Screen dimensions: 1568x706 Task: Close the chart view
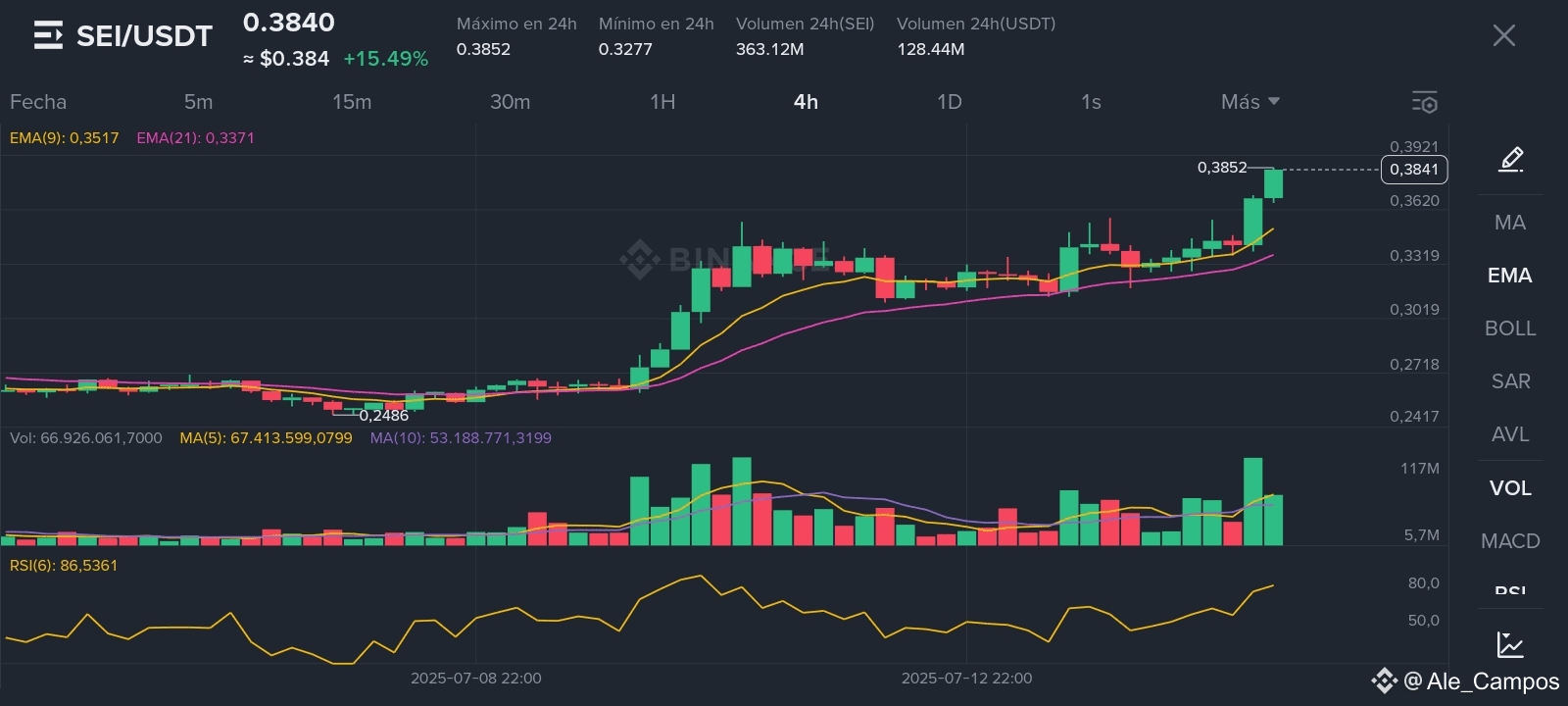tap(1503, 36)
